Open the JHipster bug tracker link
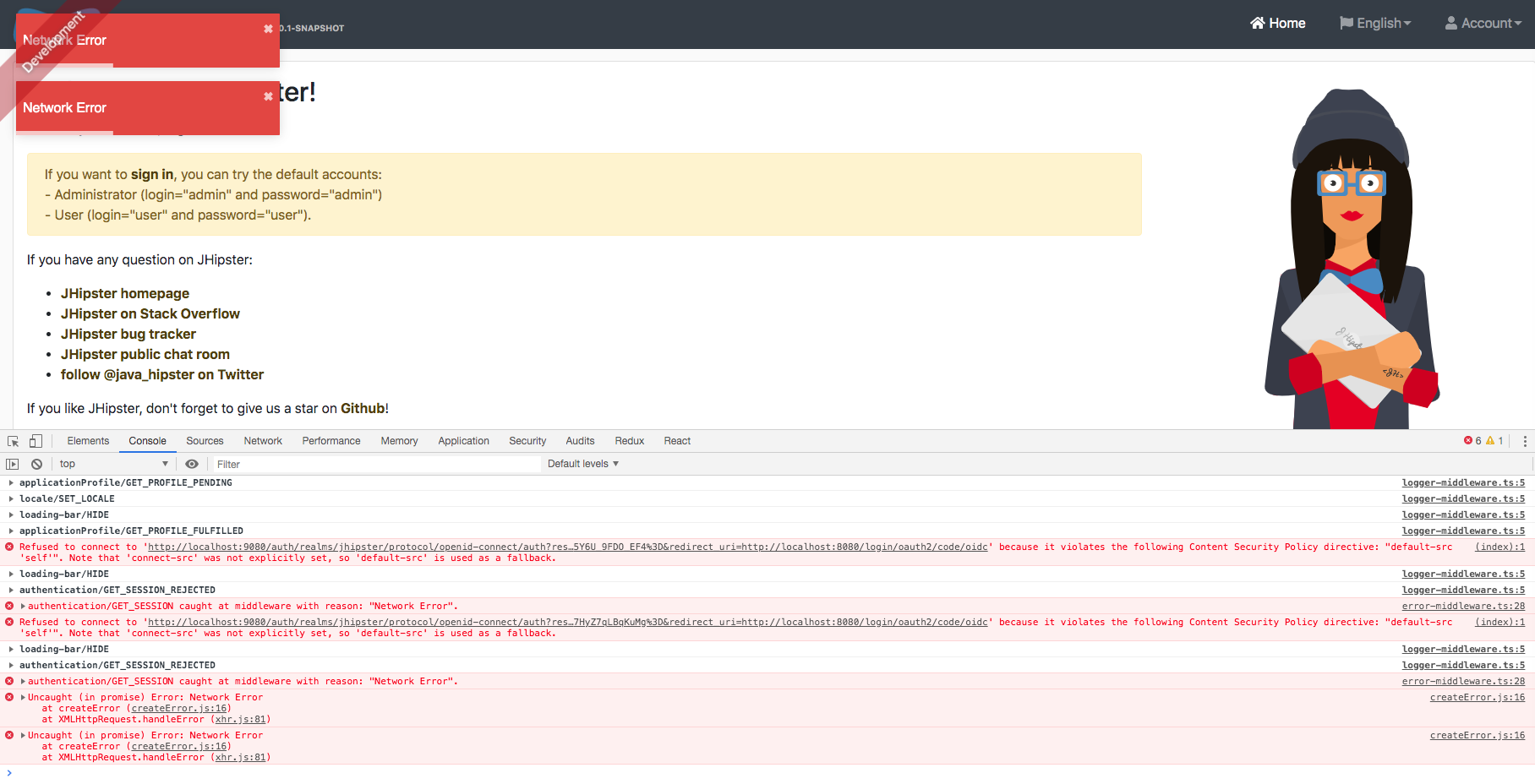The image size is (1535, 784). point(128,334)
